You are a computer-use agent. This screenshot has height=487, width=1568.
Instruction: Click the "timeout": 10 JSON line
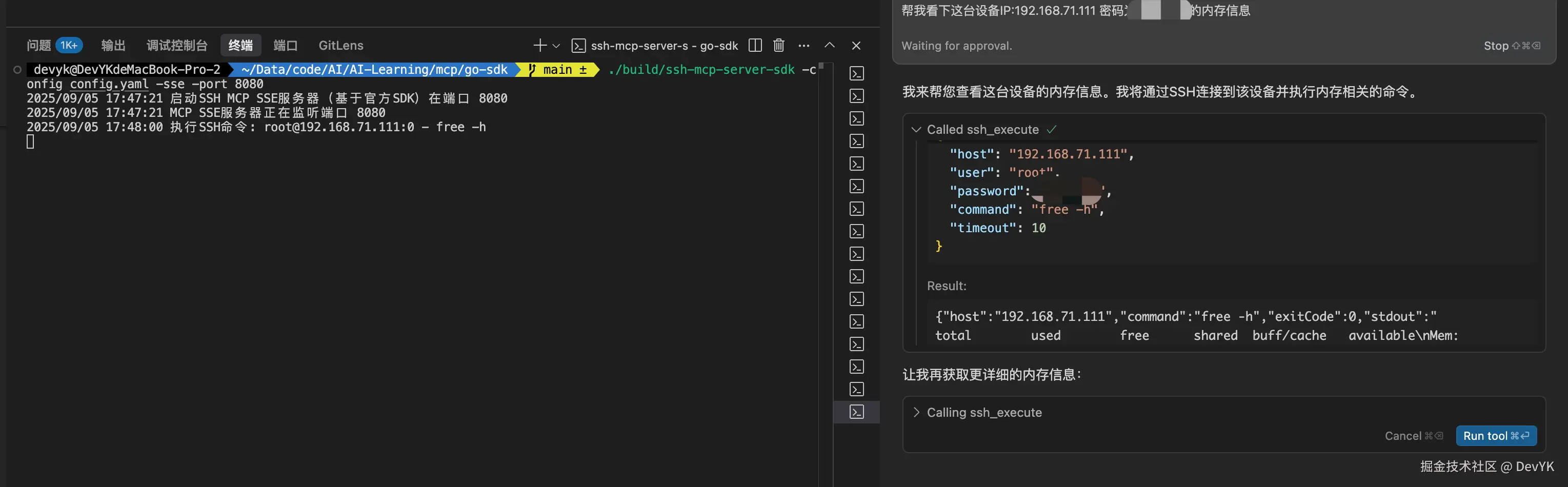coord(998,228)
